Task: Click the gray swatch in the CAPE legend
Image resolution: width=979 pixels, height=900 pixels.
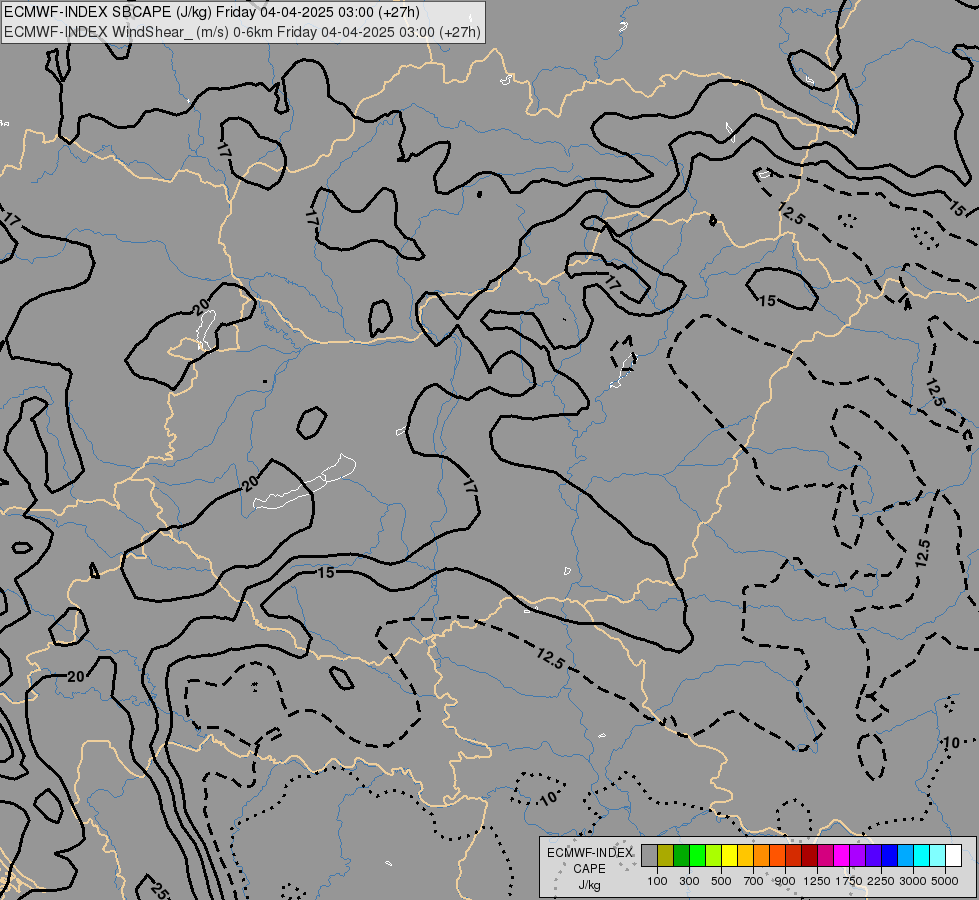Action: pos(649,856)
